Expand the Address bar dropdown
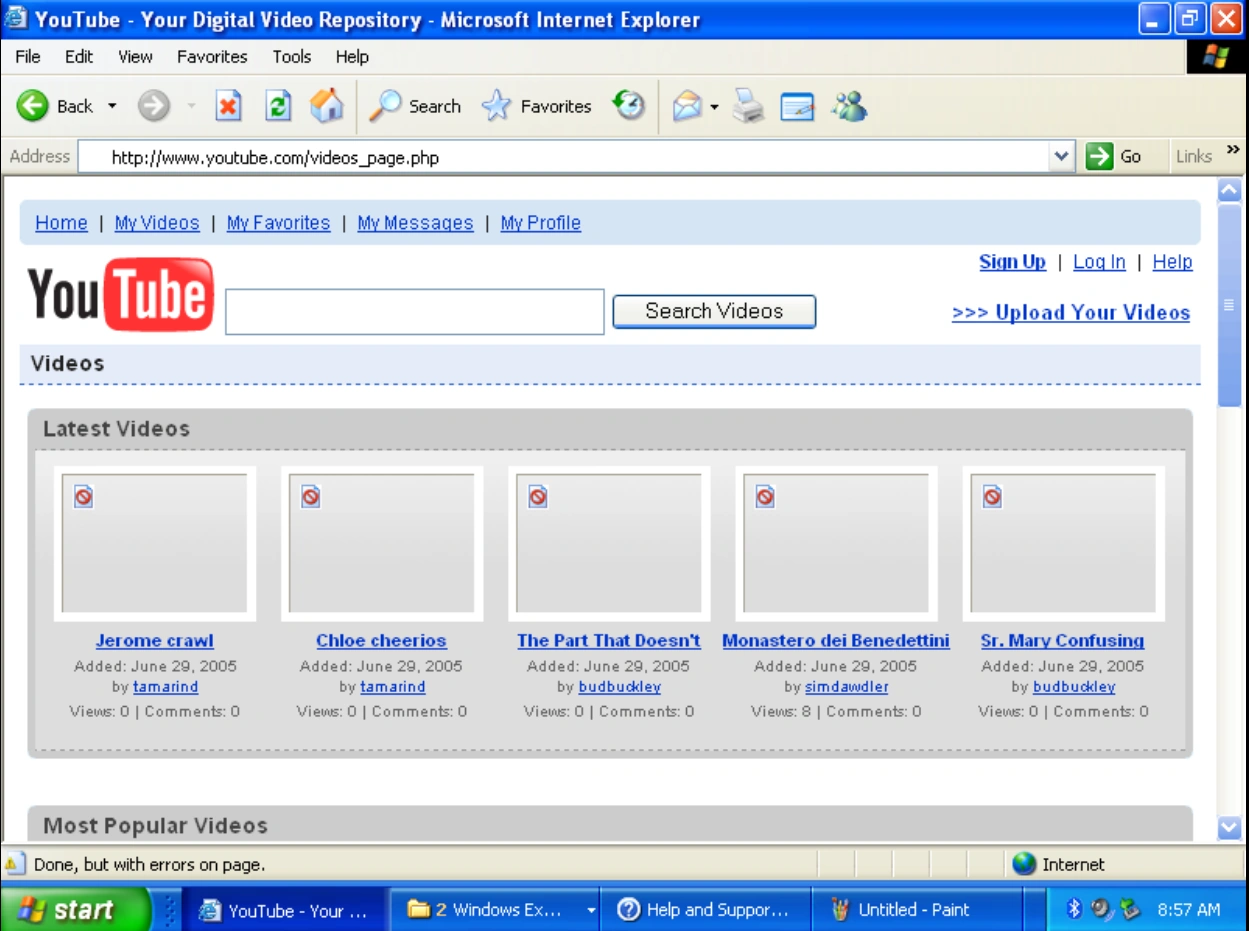Viewport: 1249px width, 931px height. [1061, 157]
